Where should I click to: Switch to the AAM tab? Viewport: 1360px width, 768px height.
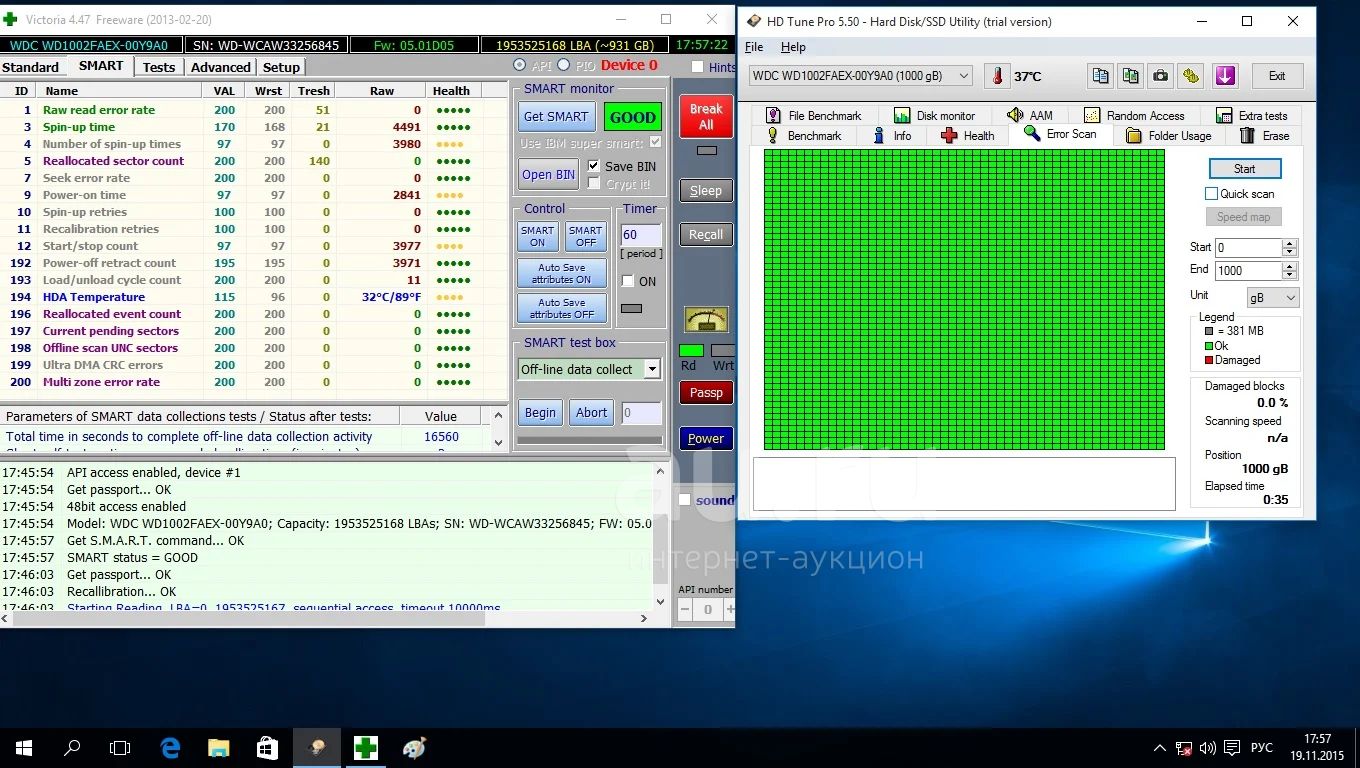coord(1030,115)
